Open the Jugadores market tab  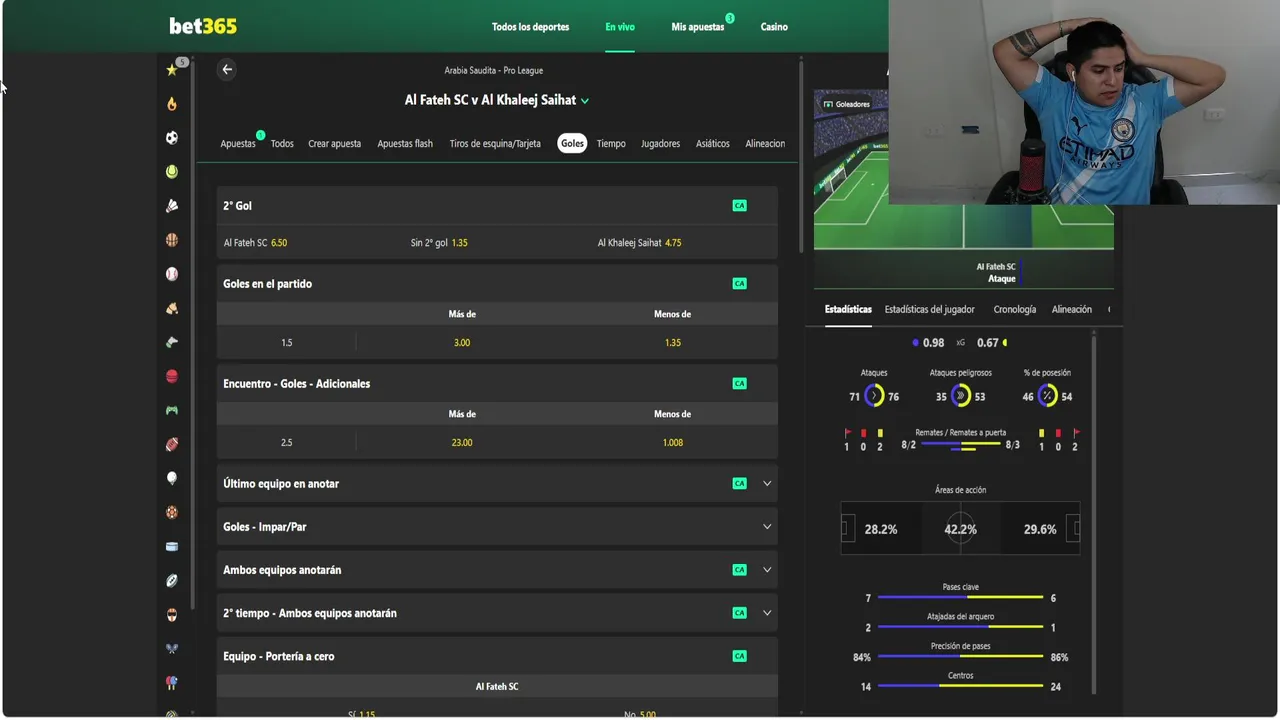660,144
